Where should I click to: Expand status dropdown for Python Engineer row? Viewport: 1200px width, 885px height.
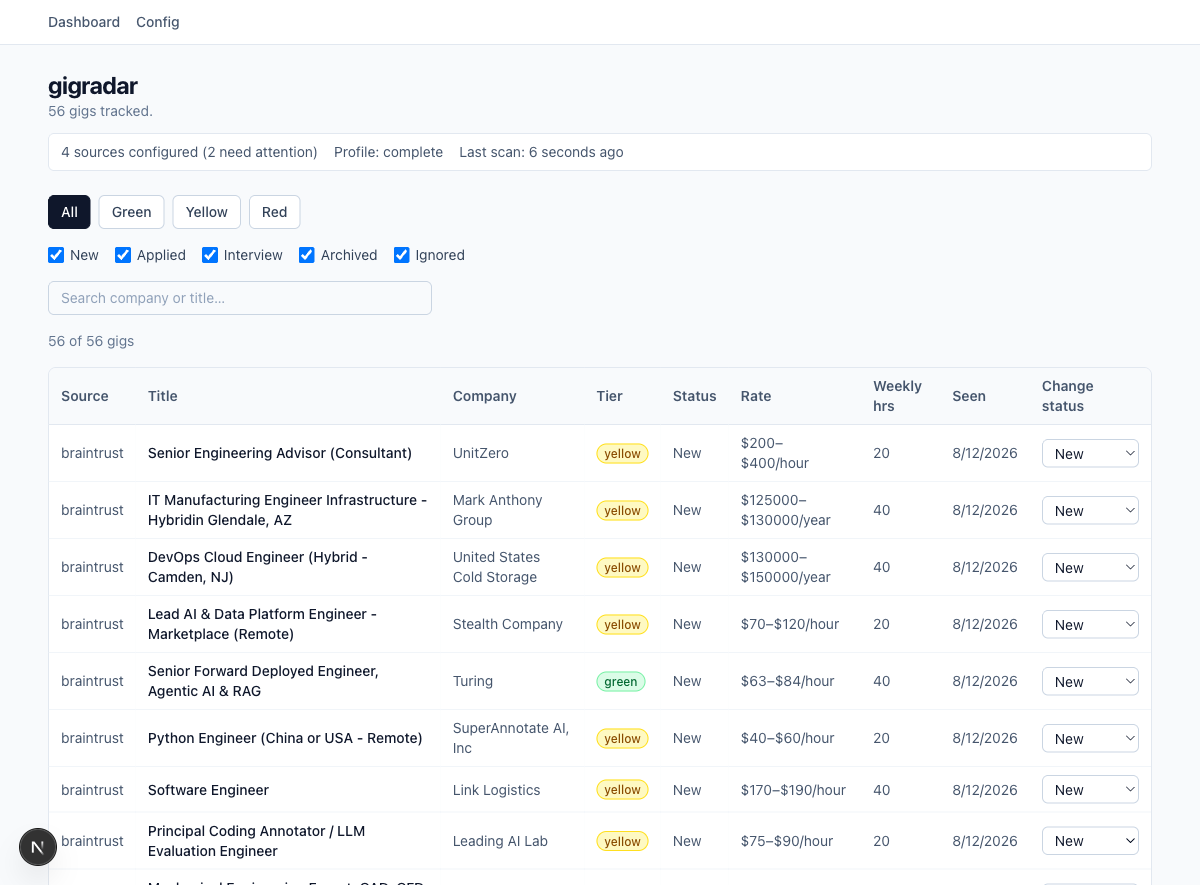click(1090, 738)
